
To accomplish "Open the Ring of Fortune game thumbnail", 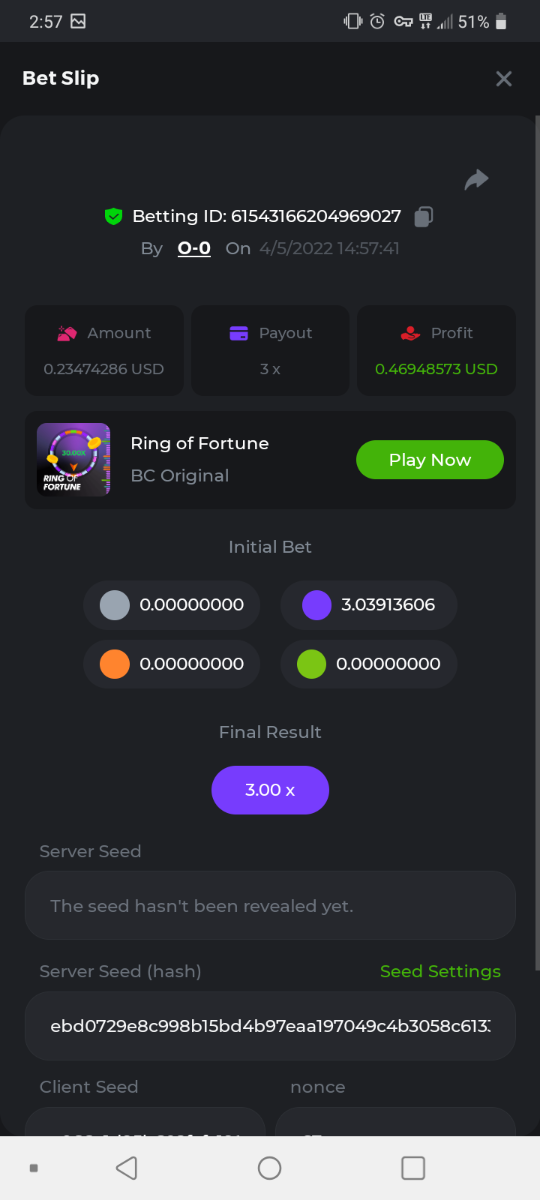I will click(74, 459).
